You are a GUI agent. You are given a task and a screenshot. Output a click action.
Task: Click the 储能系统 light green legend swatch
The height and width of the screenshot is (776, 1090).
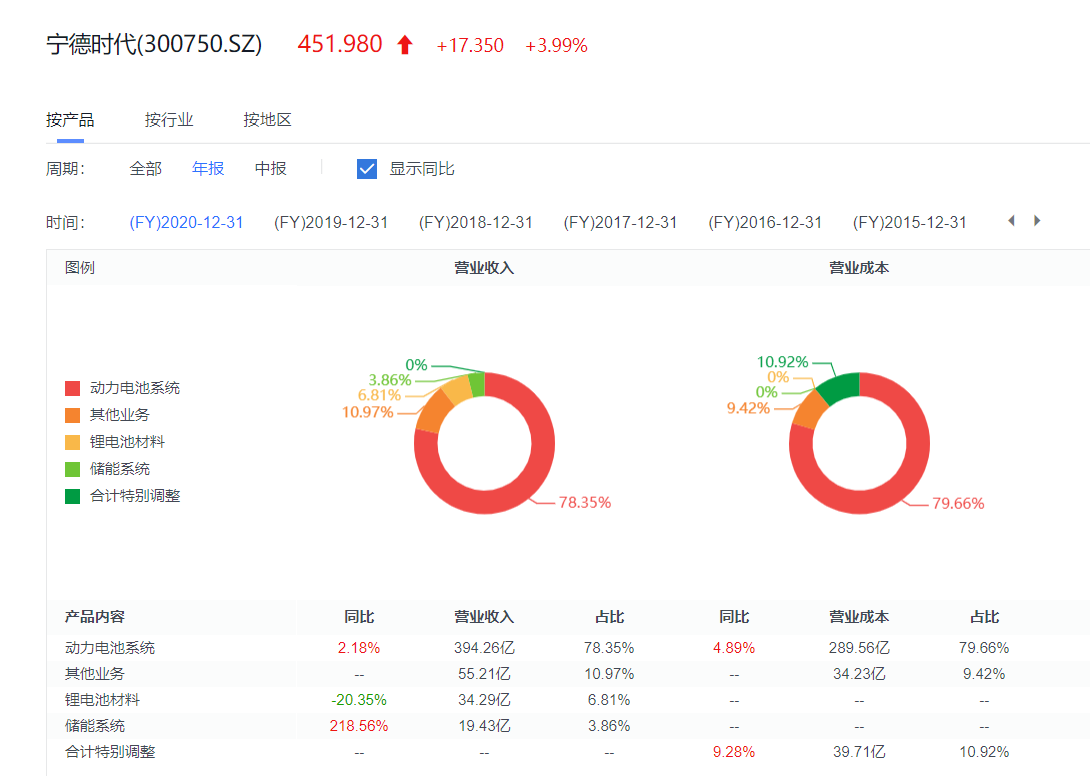pyautogui.click(x=72, y=469)
